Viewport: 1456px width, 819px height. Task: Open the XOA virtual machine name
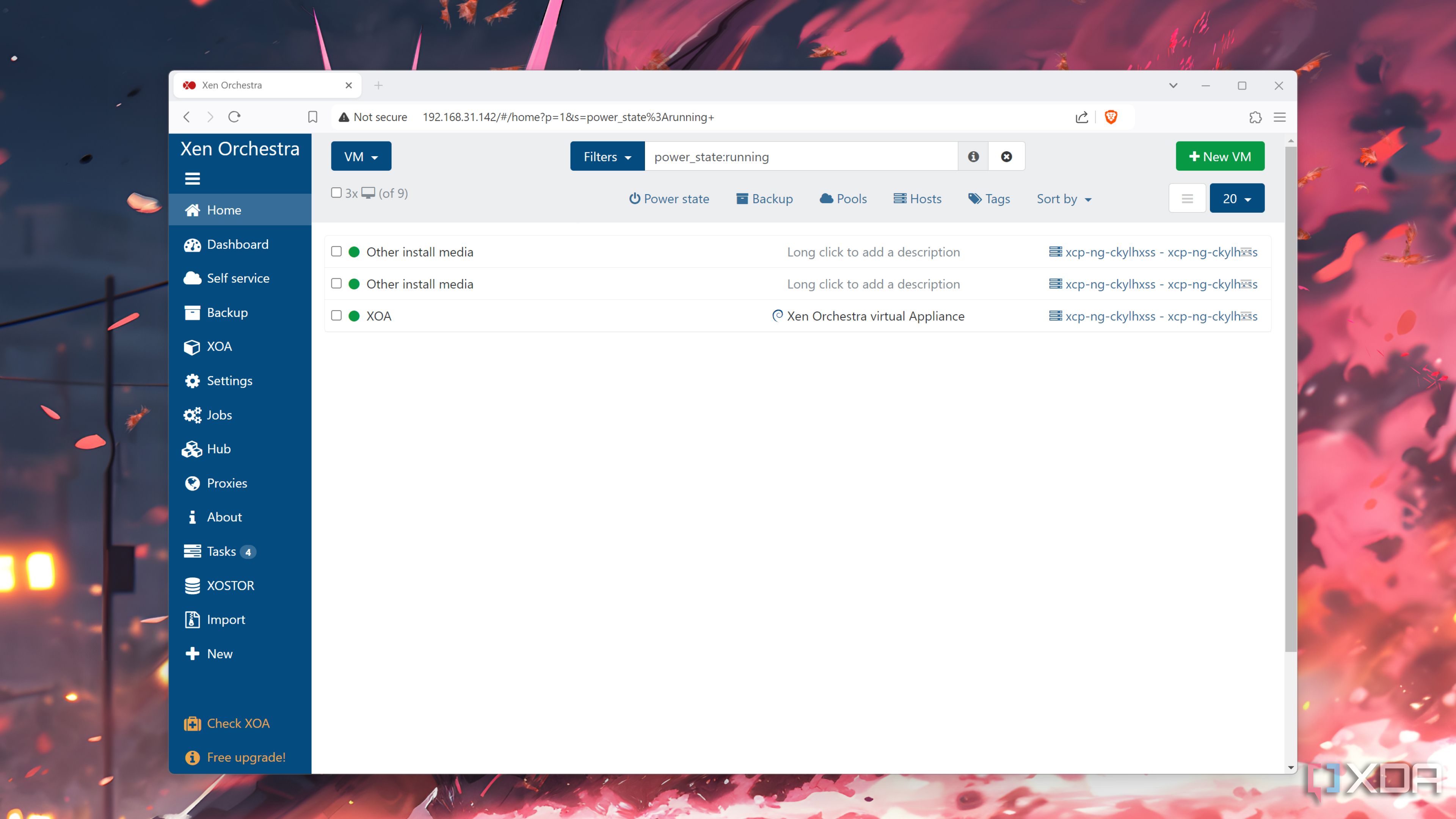(379, 316)
